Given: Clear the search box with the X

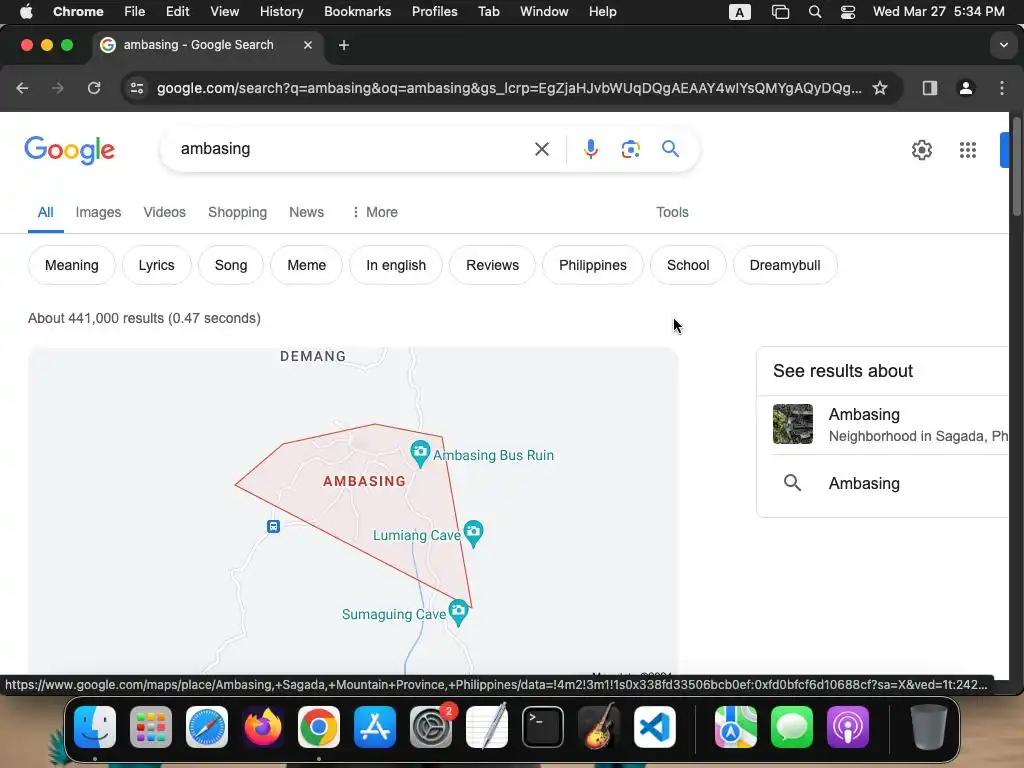Looking at the screenshot, I should (541, 149).
